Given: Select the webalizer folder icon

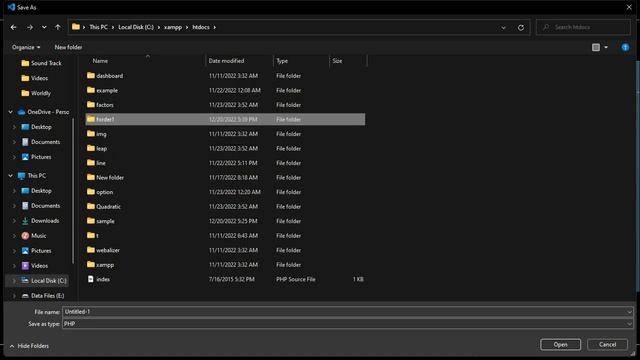Looking at the screenshot, I should (x=91, y=250).
